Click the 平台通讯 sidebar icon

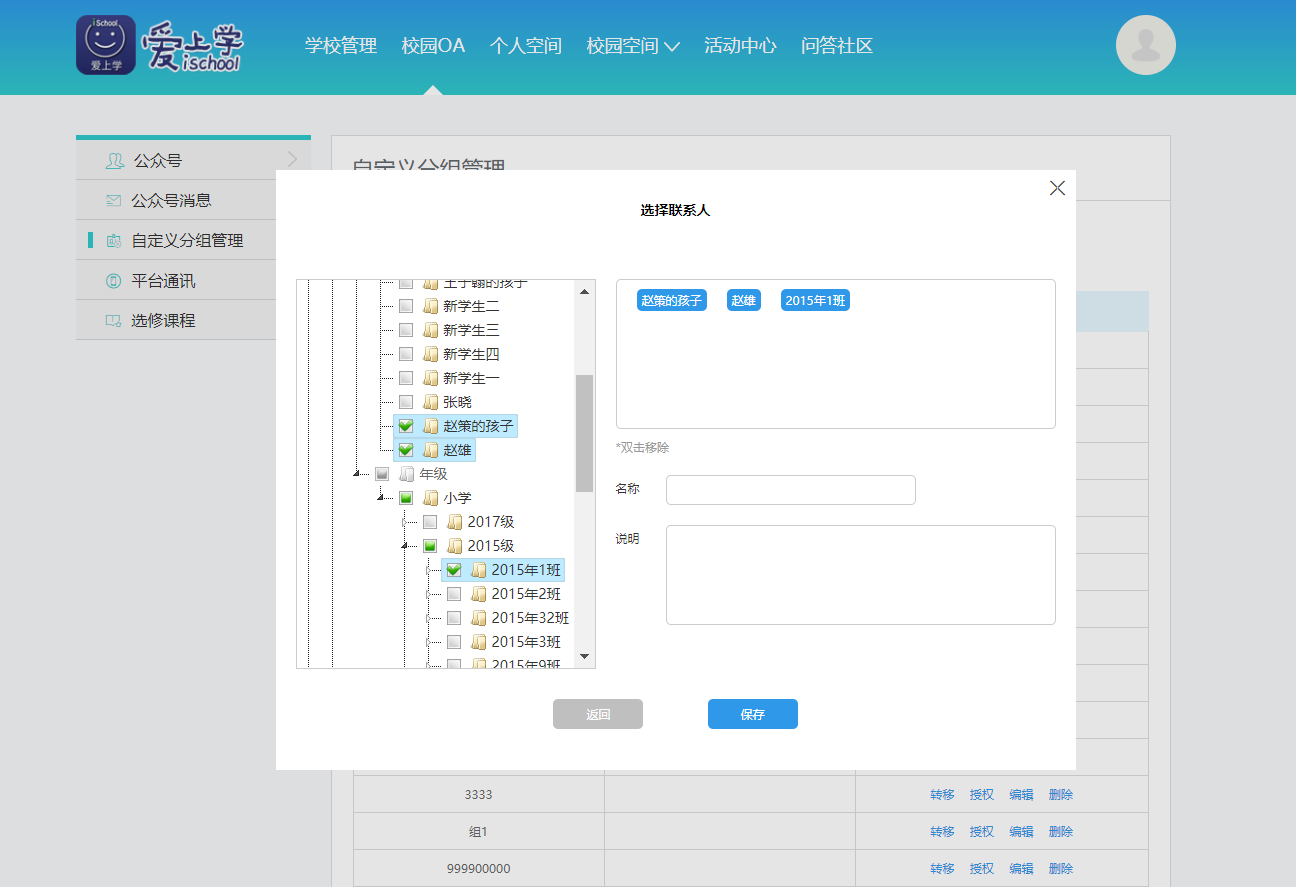114,281
